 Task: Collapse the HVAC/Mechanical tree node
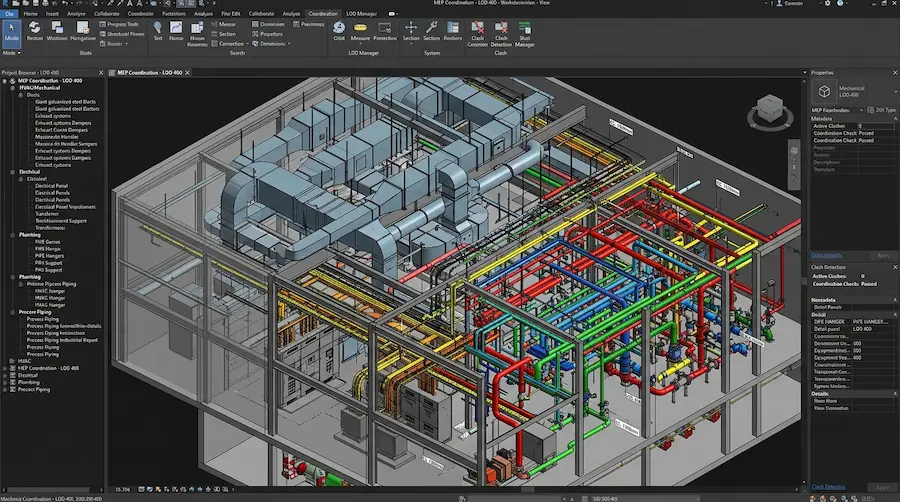[x=12, y=88]
